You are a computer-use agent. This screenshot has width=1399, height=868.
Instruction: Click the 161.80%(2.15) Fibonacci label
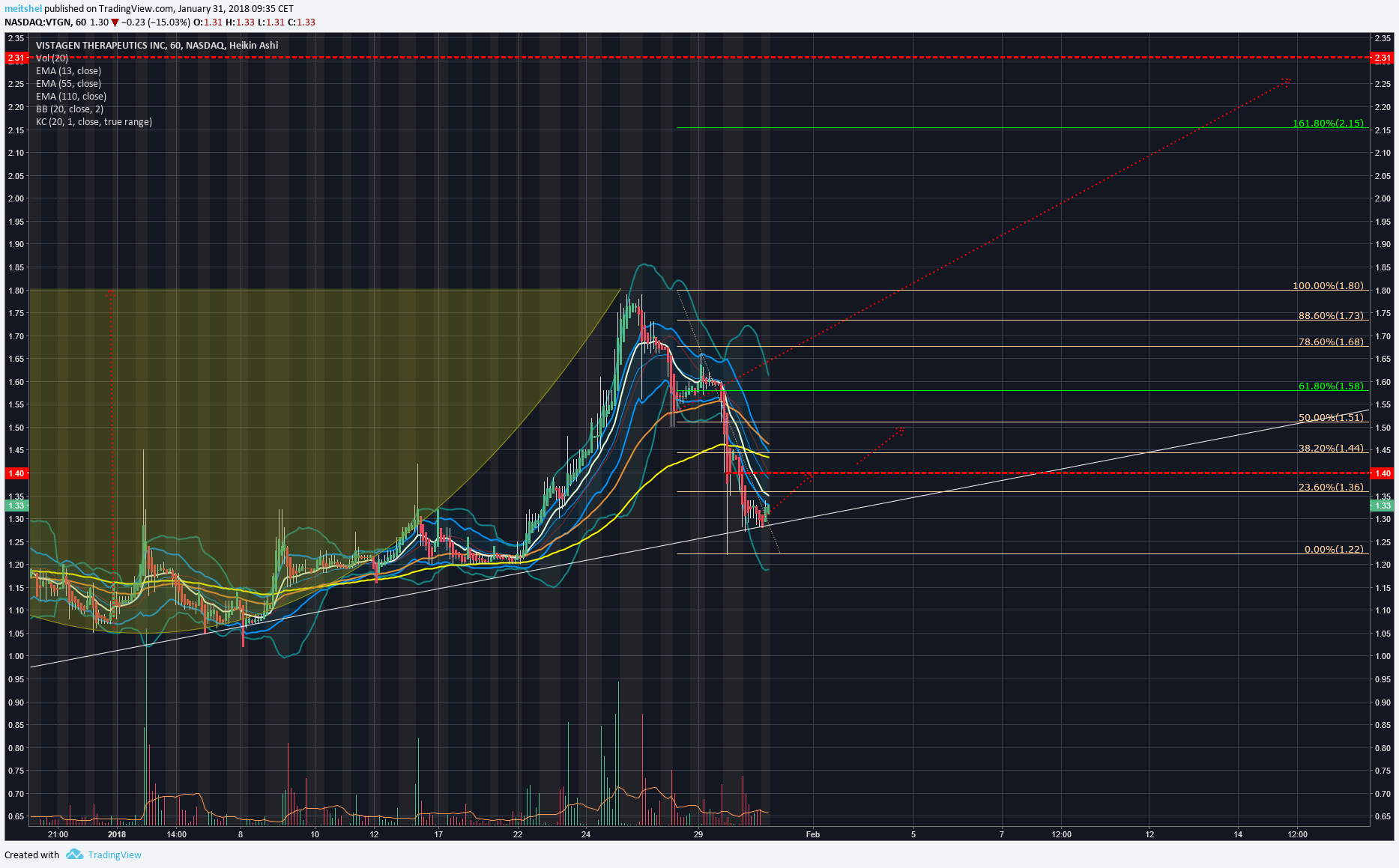click(x=1328, y=123)
